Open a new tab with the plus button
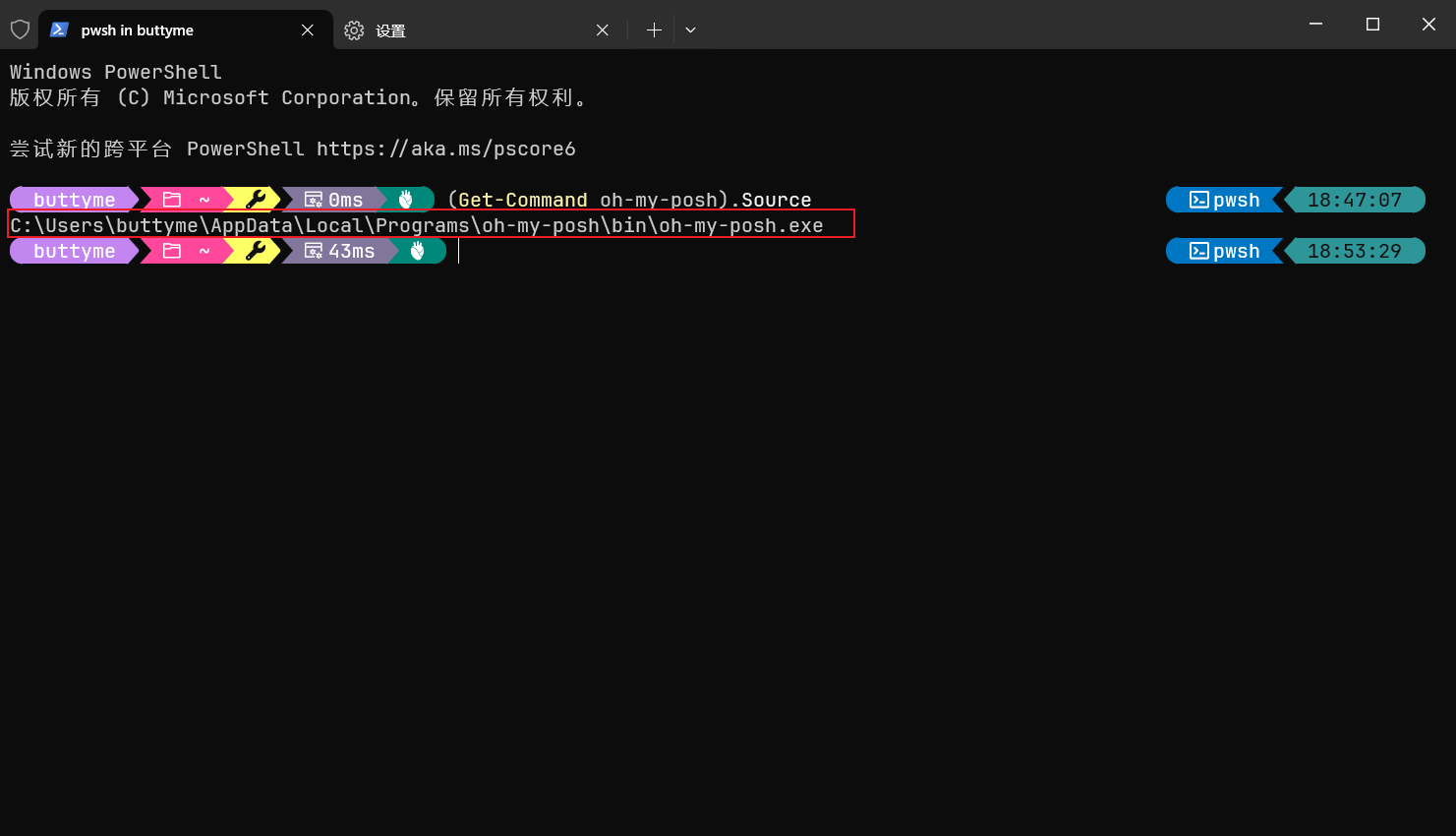This screenshot has height=836, width=1456. [654, 30]
